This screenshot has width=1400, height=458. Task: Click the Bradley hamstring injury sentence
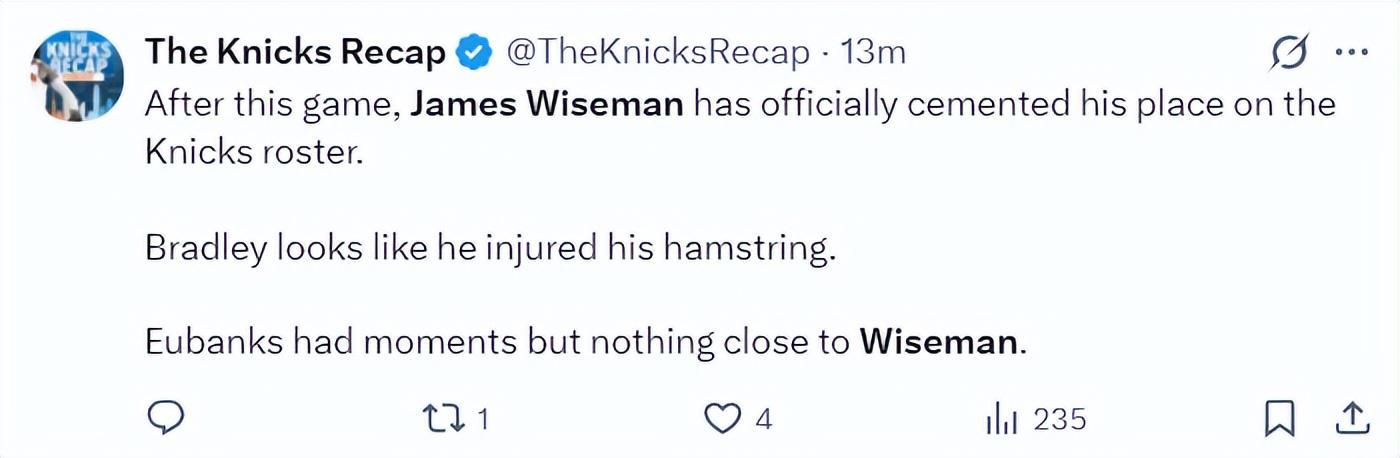tap(490, 247)
